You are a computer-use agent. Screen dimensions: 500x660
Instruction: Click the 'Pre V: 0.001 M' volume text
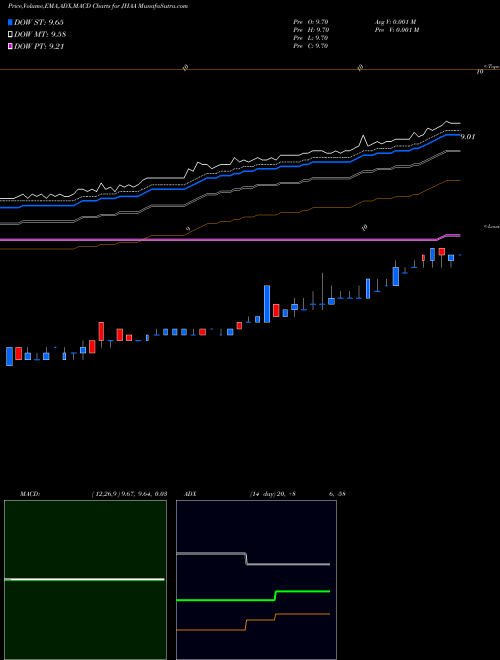tap(396, 30)
